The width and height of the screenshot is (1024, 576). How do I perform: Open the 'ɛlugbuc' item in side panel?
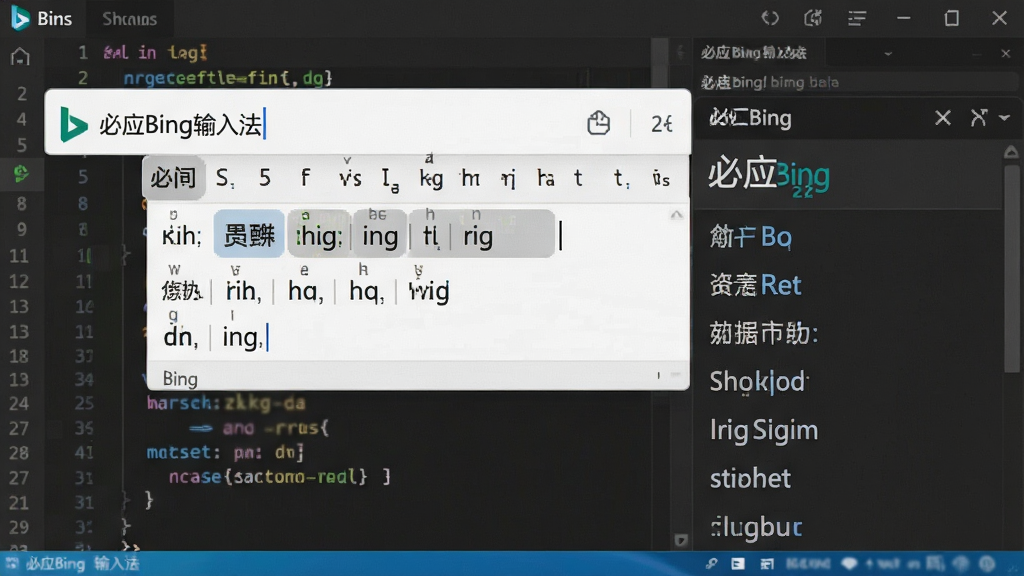756,526
